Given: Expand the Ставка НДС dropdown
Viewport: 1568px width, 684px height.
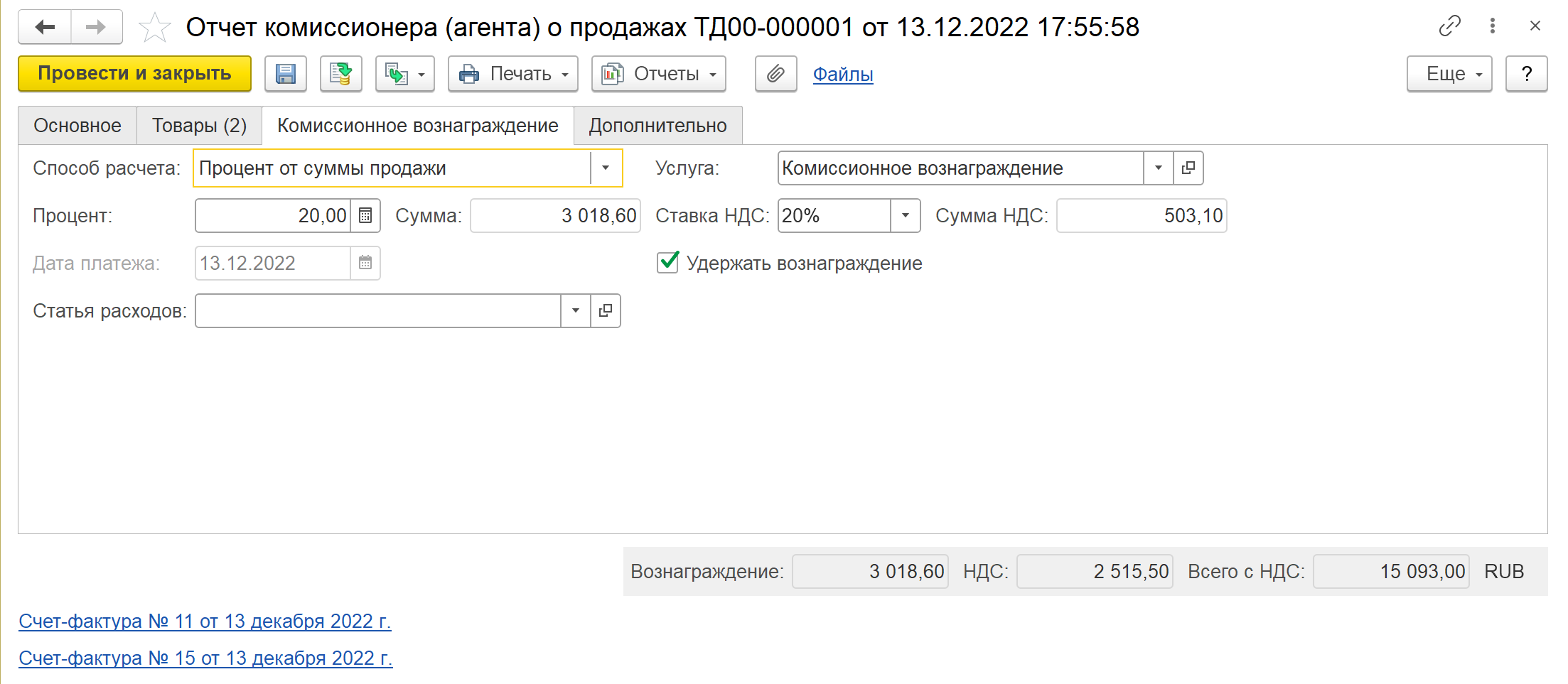Looking at the screenshot, I should pos(905,216).
